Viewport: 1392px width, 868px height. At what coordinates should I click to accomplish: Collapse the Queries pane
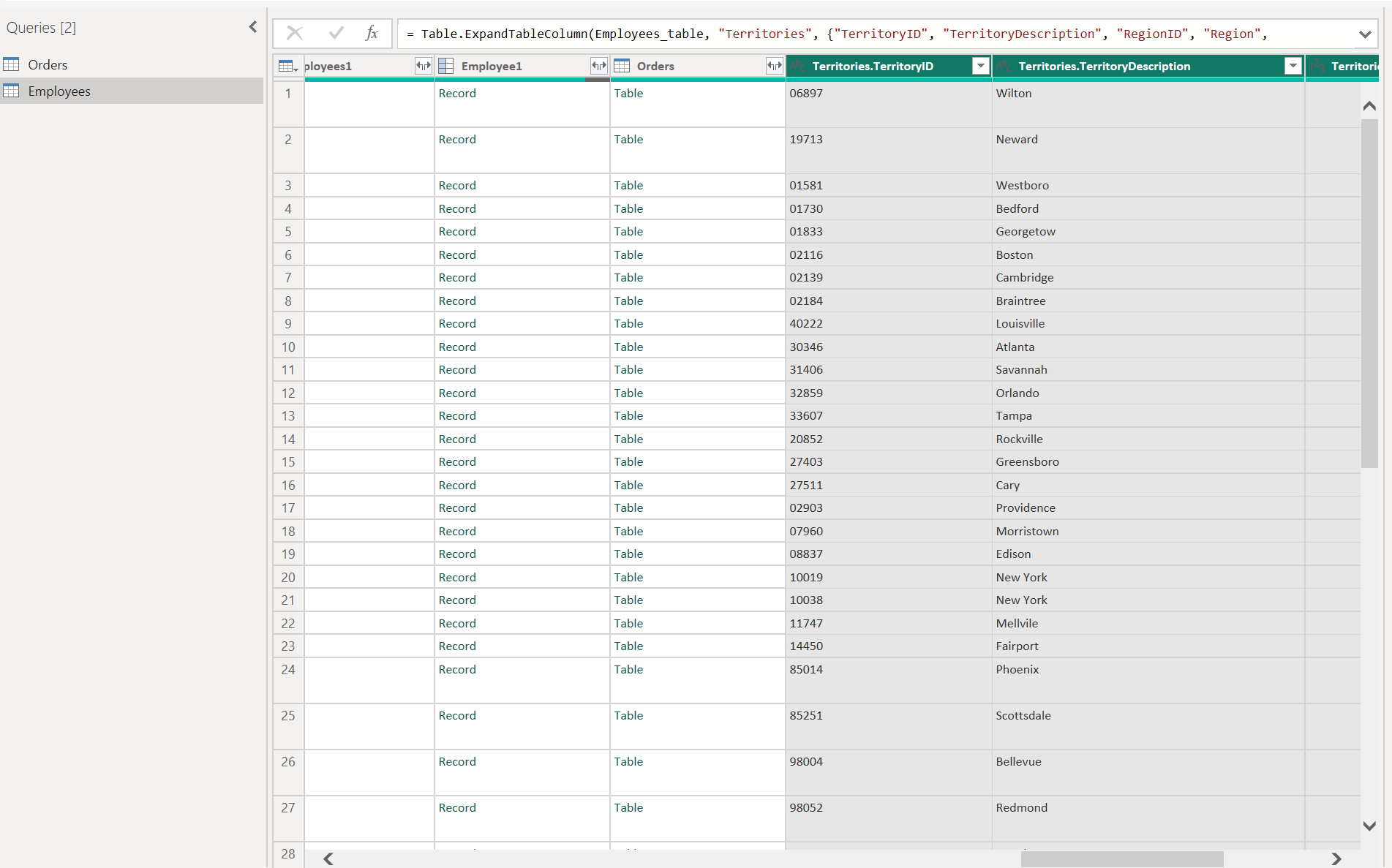[253, 27]
